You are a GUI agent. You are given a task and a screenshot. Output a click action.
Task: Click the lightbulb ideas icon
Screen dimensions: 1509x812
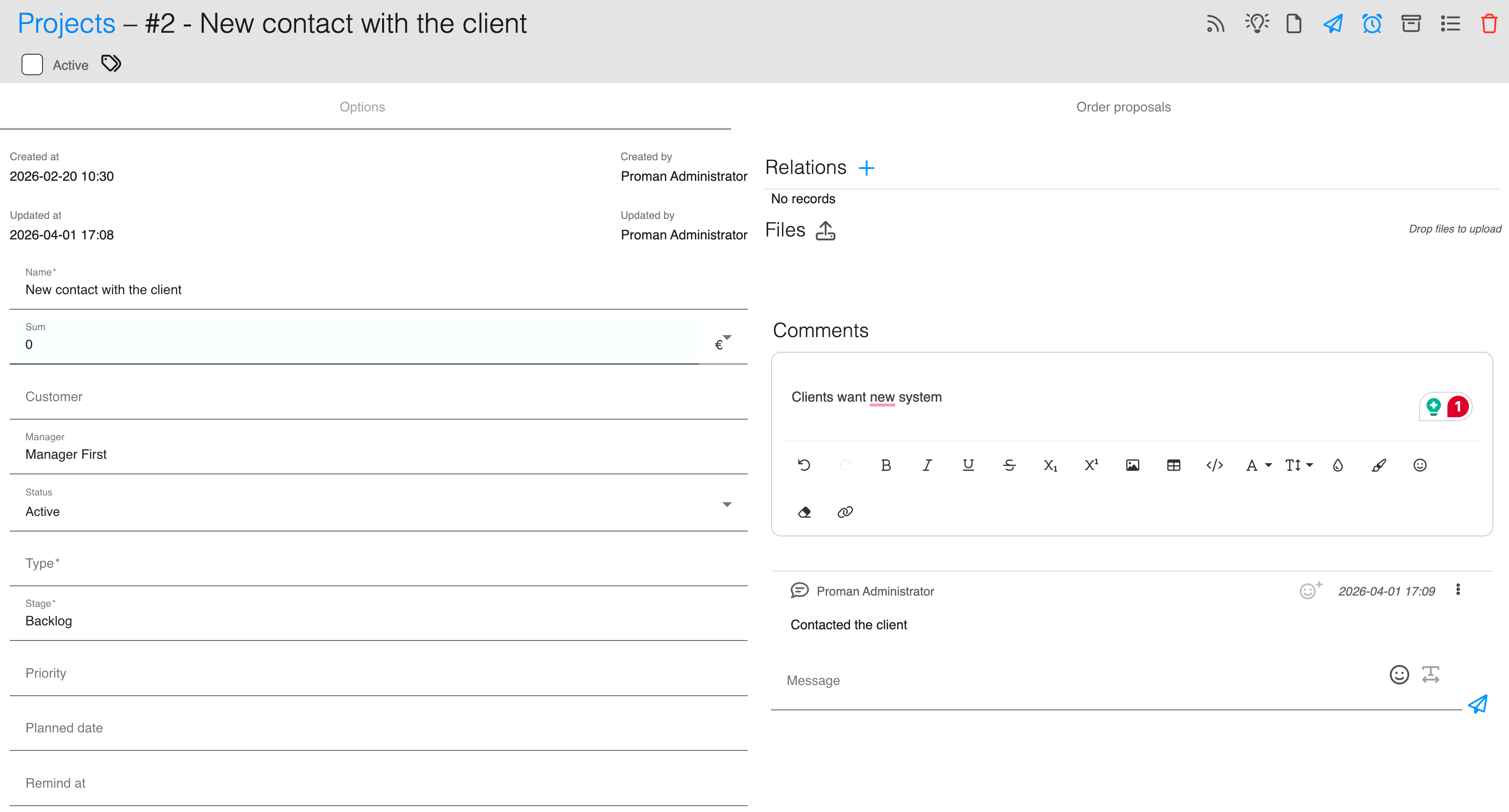point(1257,24)
